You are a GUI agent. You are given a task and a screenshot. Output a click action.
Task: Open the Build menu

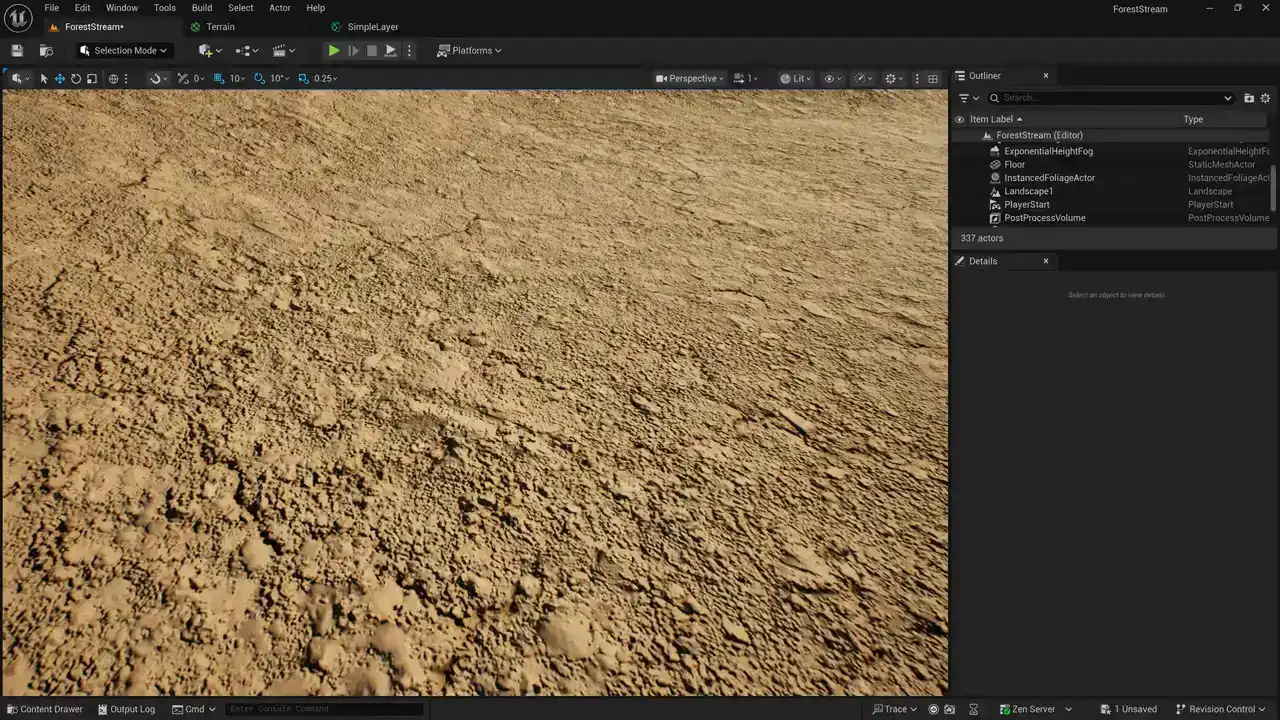tap(202, 8)
